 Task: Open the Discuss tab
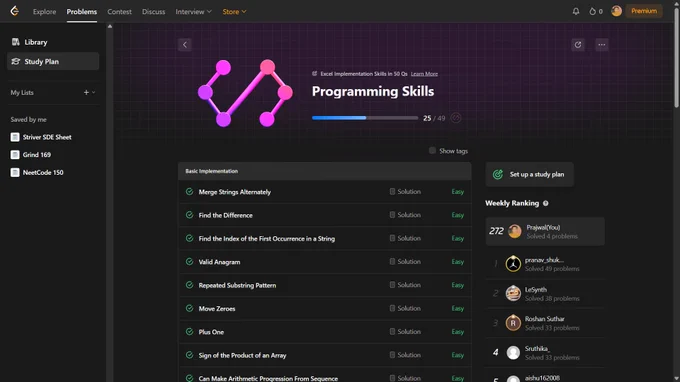(154, 12)
